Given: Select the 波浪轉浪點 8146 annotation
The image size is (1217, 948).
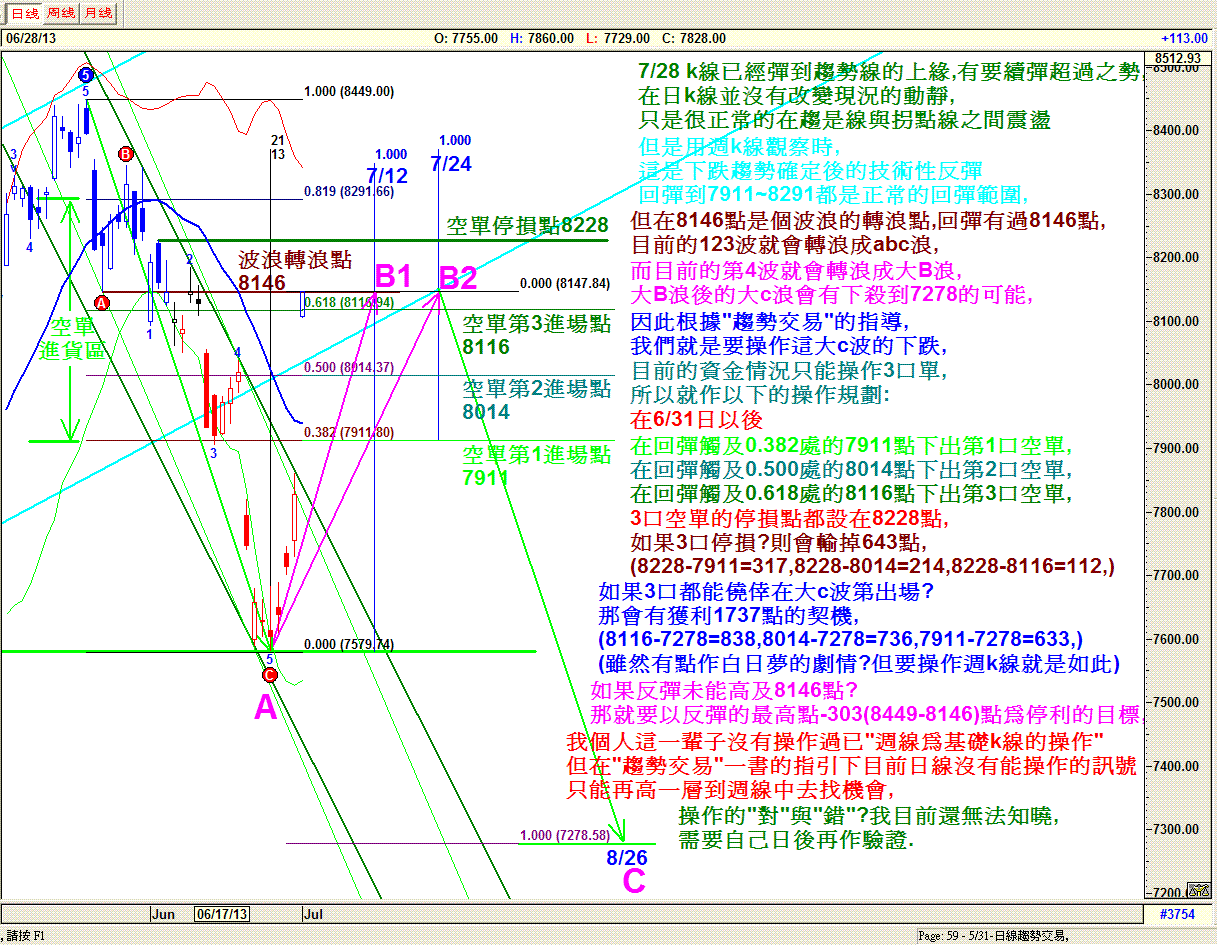Looking at the screenshot, I should pyautogui.click(x=295, y=272).
